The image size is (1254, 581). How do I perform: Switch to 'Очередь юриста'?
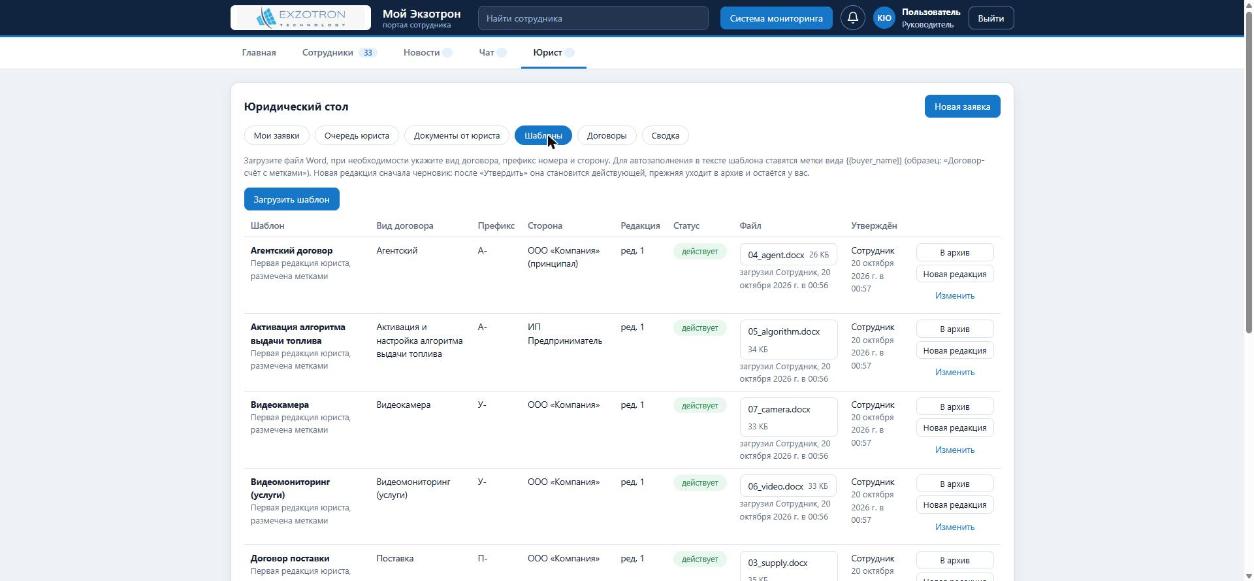pyautogui.click(x=357, y=136)
